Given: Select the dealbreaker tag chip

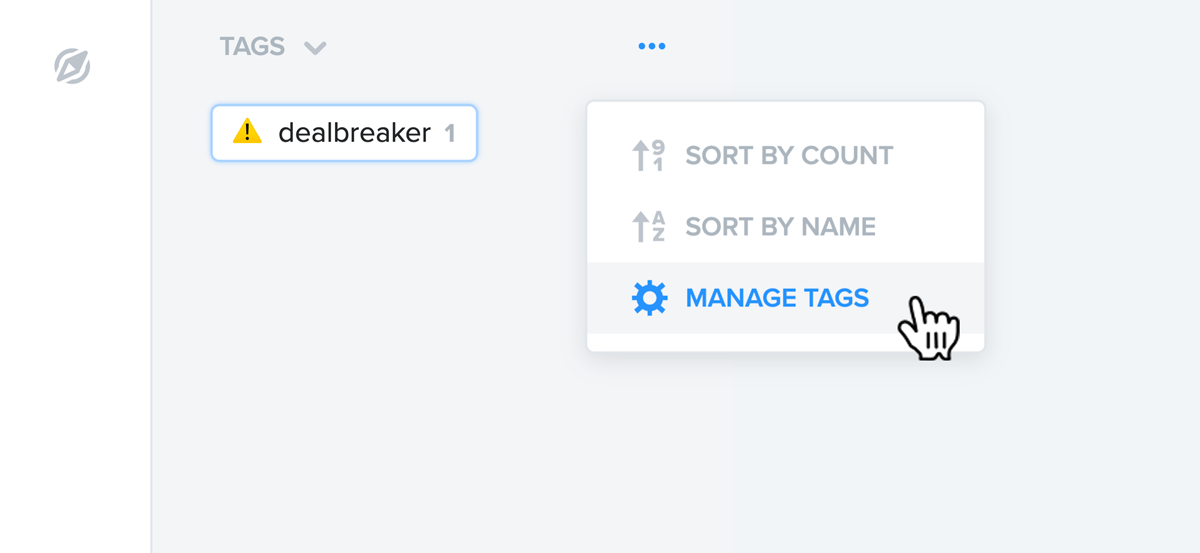Looking at the screenshot, I should point(344,132).
